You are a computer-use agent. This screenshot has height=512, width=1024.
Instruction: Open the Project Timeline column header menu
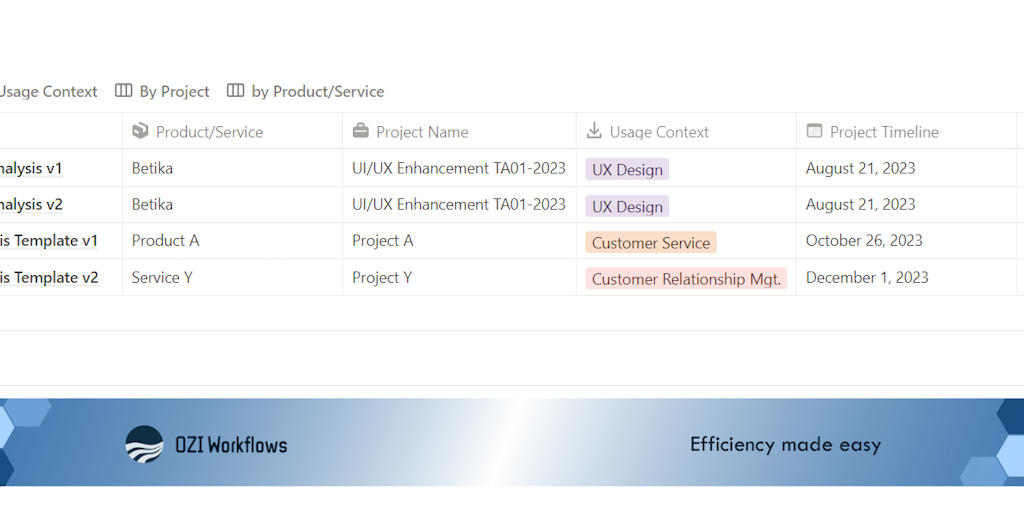click(906, 131)
